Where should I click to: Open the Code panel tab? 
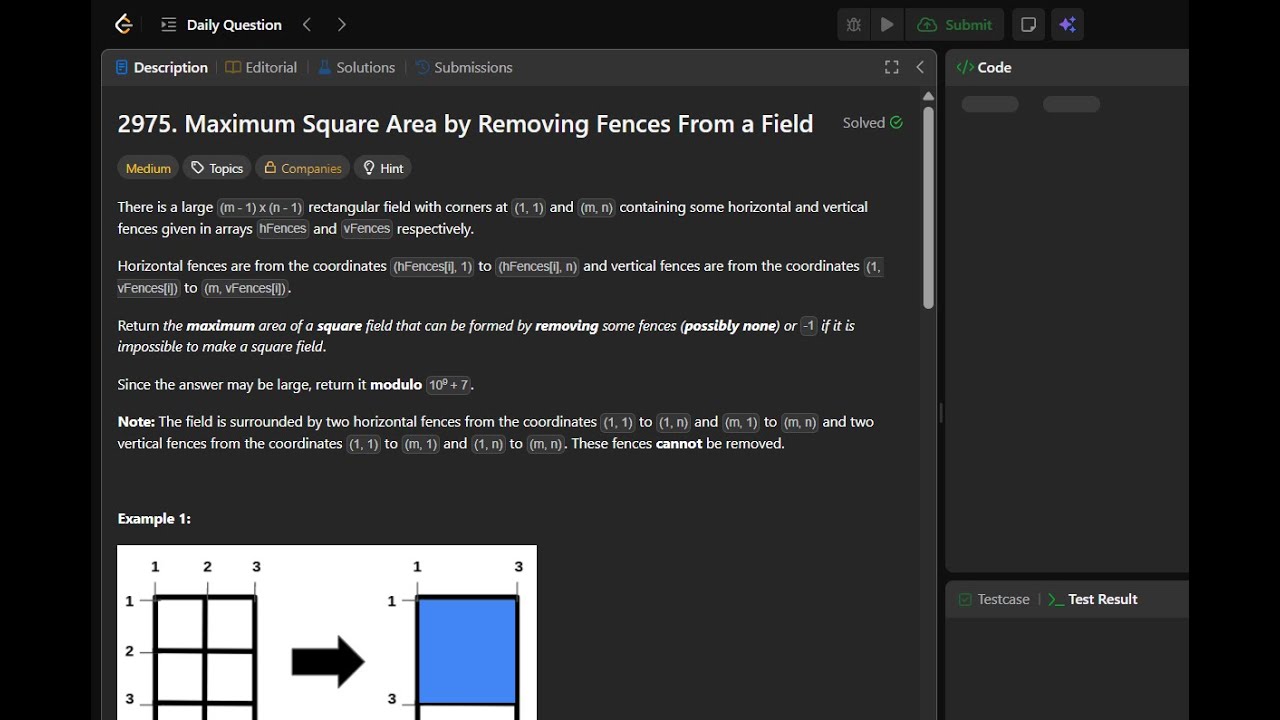coord(984,67)
